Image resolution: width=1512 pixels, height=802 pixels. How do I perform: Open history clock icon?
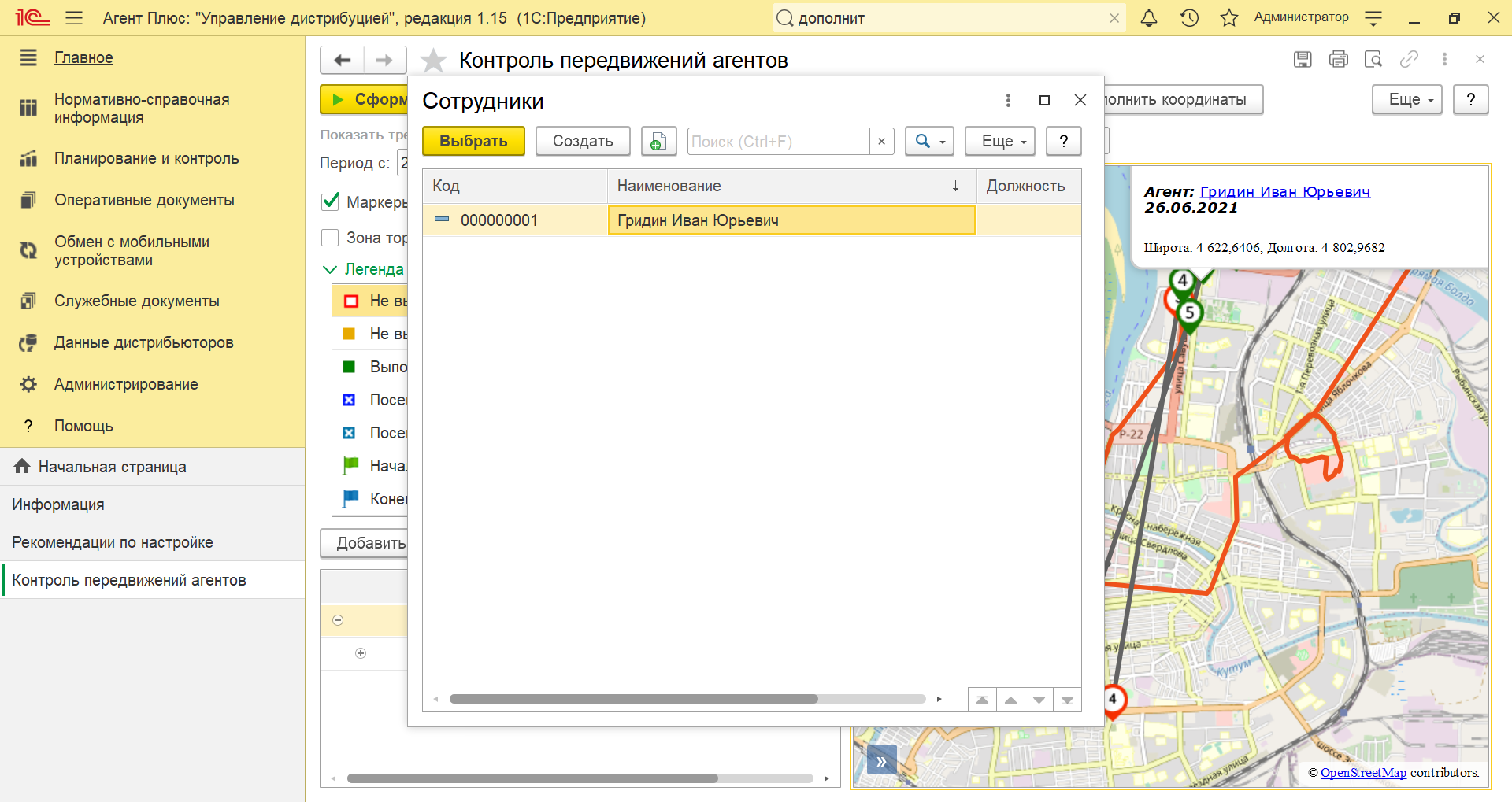[1189, 17]
